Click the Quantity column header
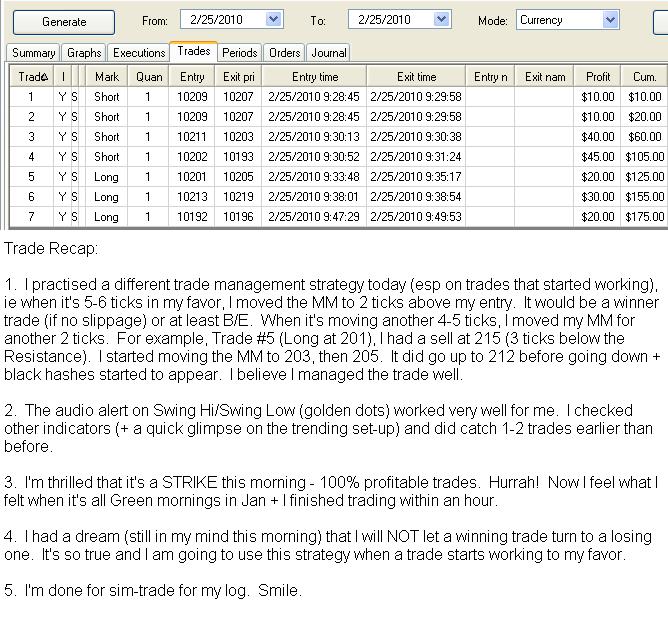 point(148,77)
